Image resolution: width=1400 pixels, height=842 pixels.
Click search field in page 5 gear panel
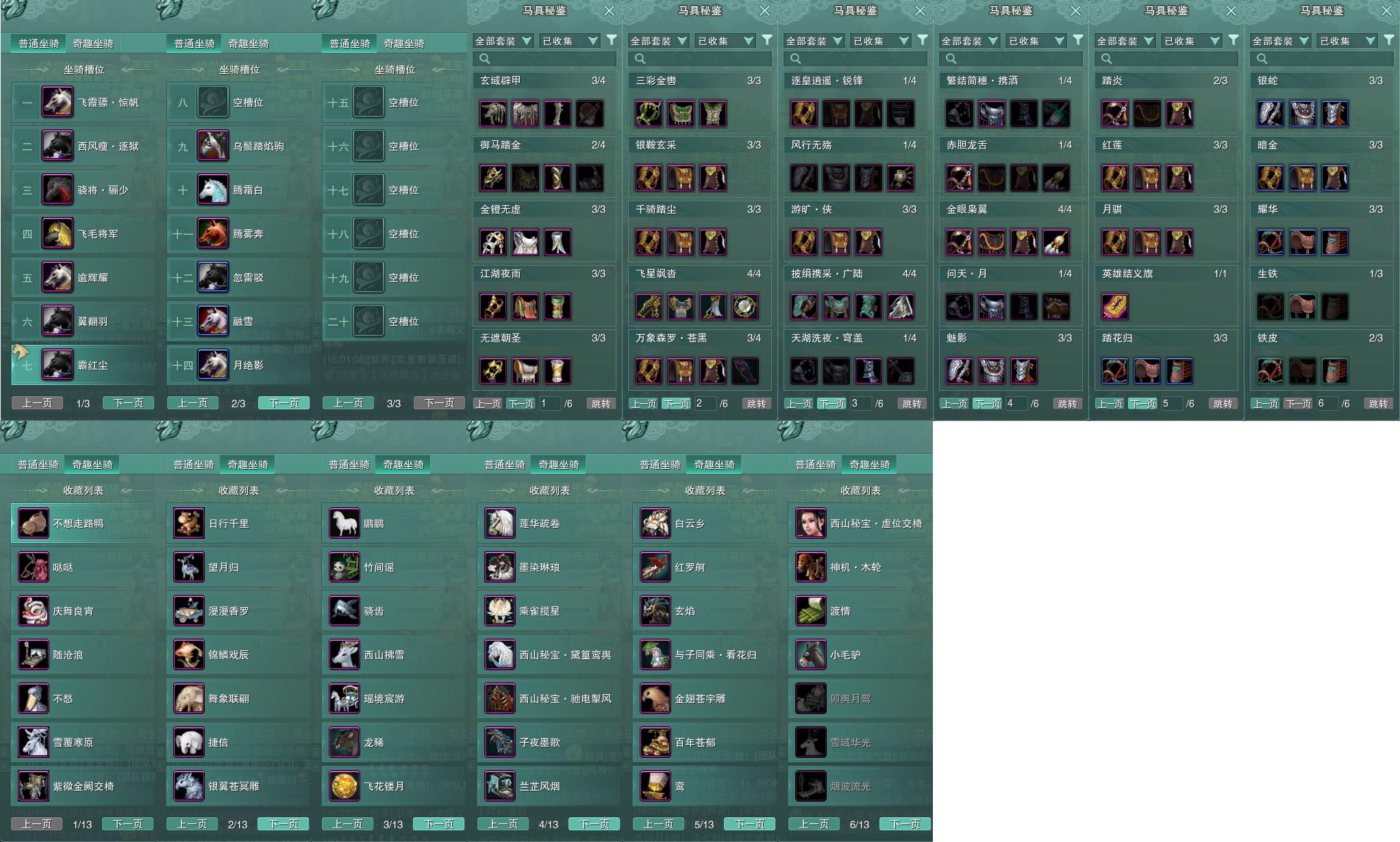(1166, 59)
